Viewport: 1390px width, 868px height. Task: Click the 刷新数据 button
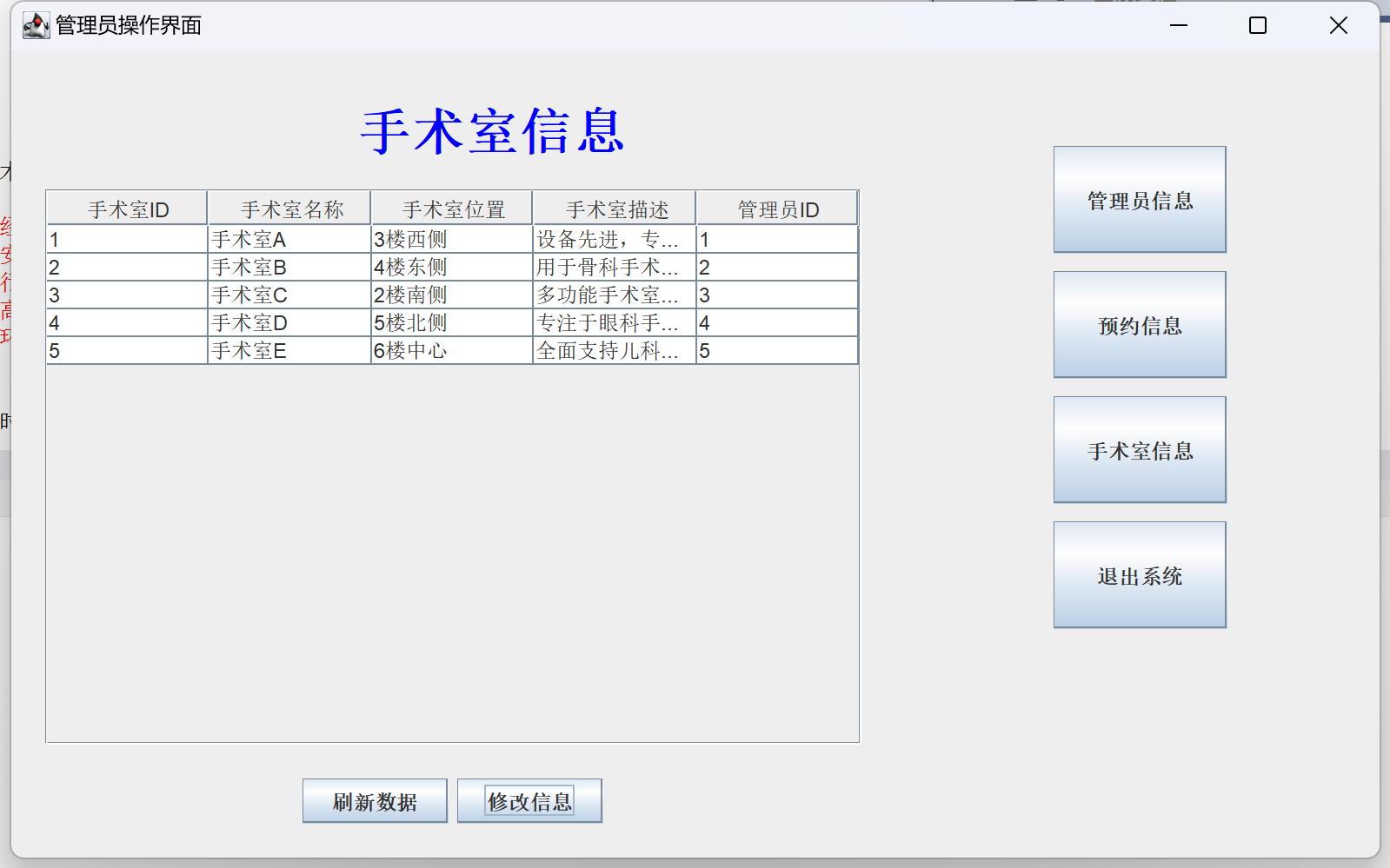[x=375, y=801]
